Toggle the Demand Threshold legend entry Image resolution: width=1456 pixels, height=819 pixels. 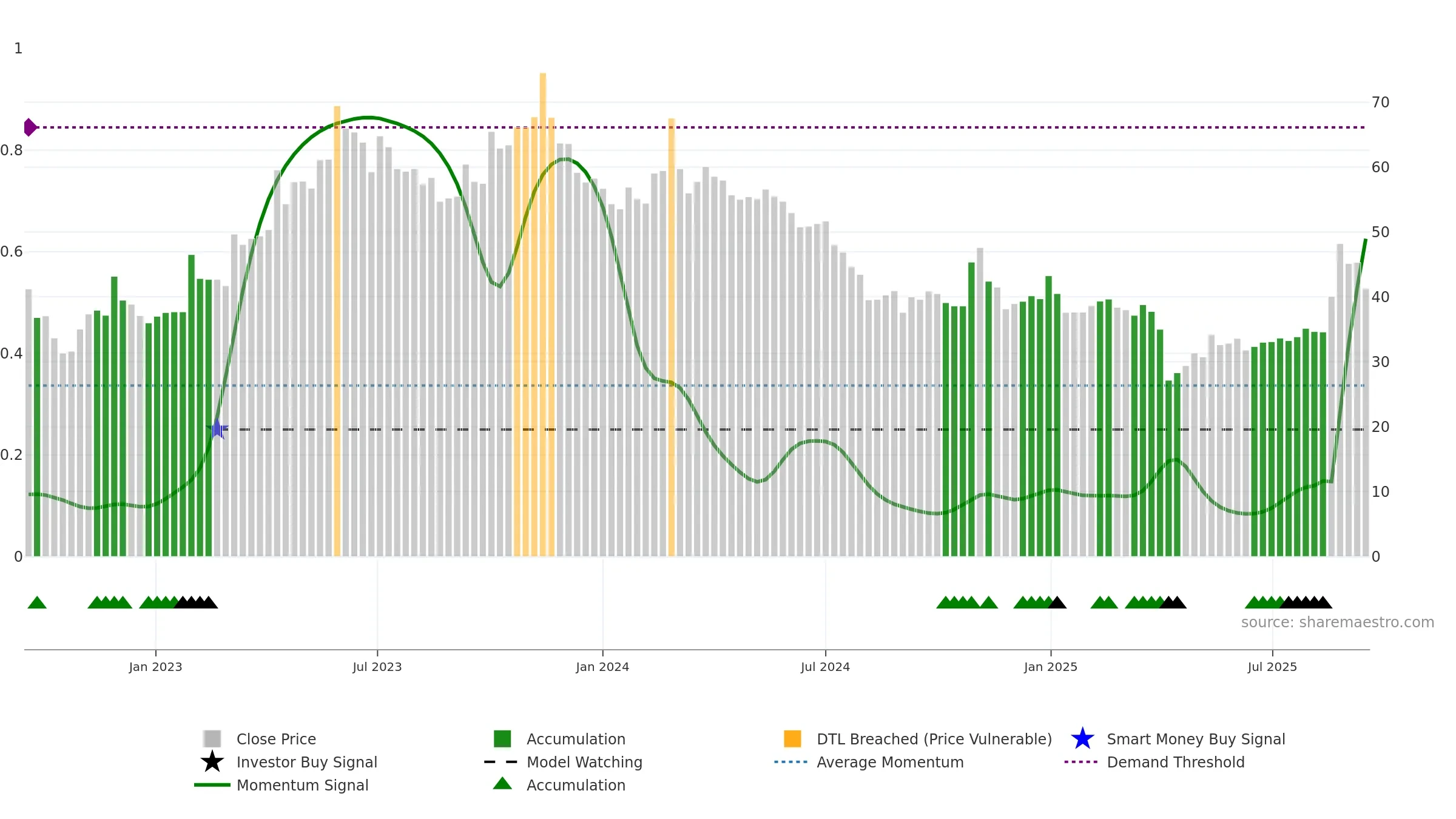pyautogui.click(x=1154, y=762)
